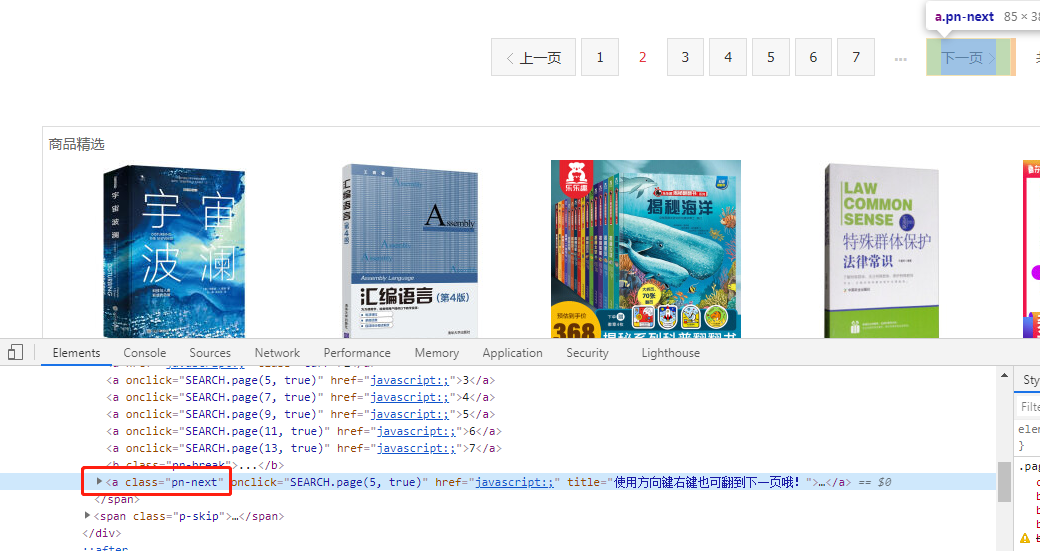Open the 特殊群体保护 法律常识 book cover
This screenshot has width=1040, height=551.
tap(882, 251)
